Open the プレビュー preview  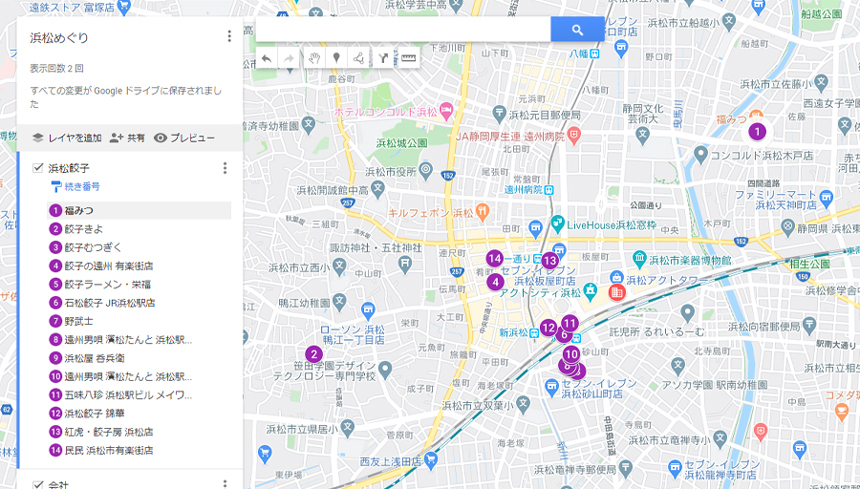click(184, 138)
